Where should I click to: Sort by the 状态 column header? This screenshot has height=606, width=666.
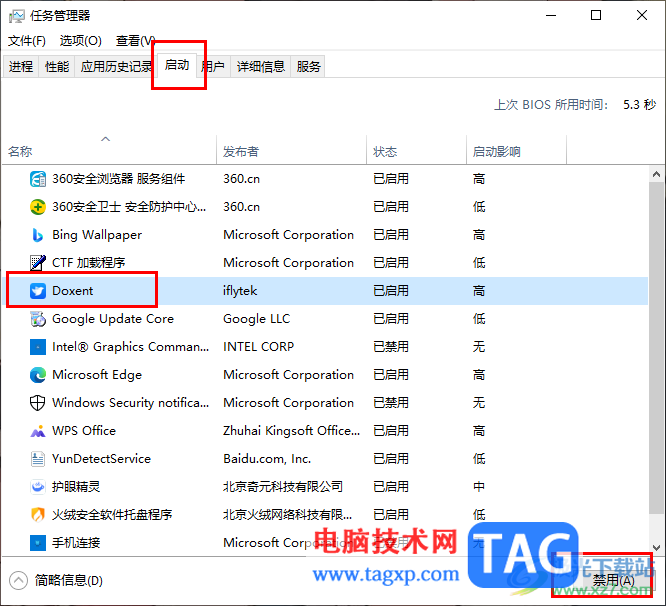point(416,152)
